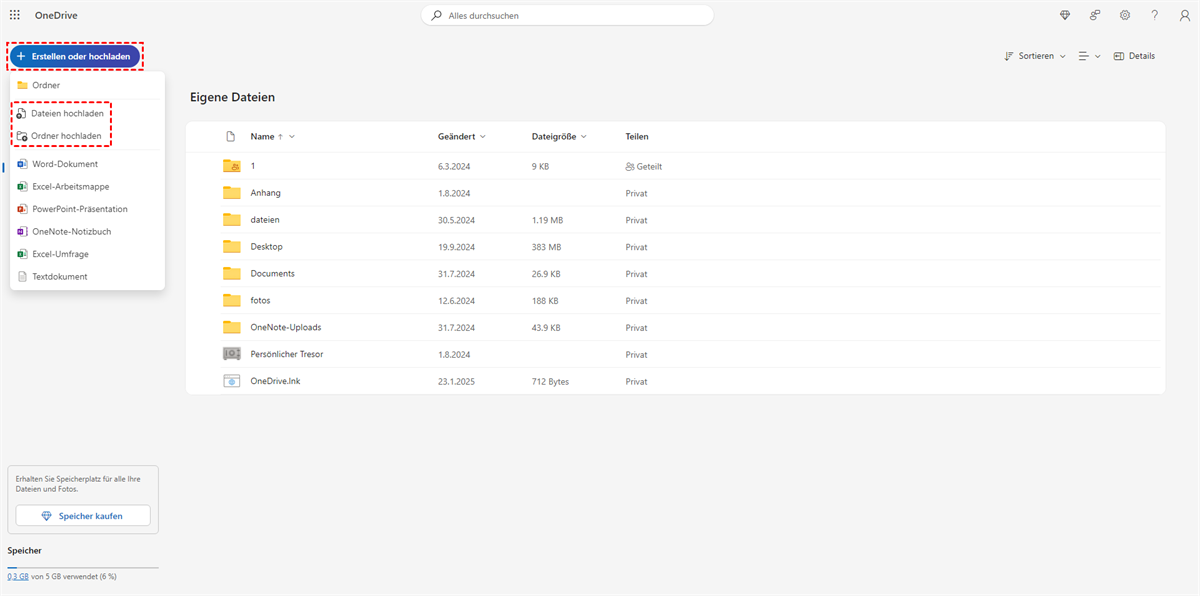Open the account profile icon
Screen dimensions: 1200x596
[x=1184, y=15]
